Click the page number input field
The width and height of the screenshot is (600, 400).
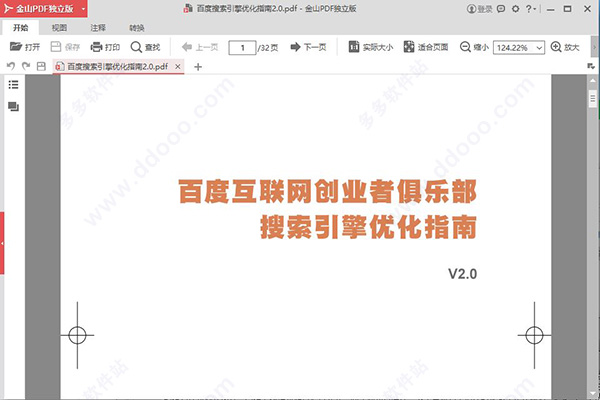[x=242, y=47]
